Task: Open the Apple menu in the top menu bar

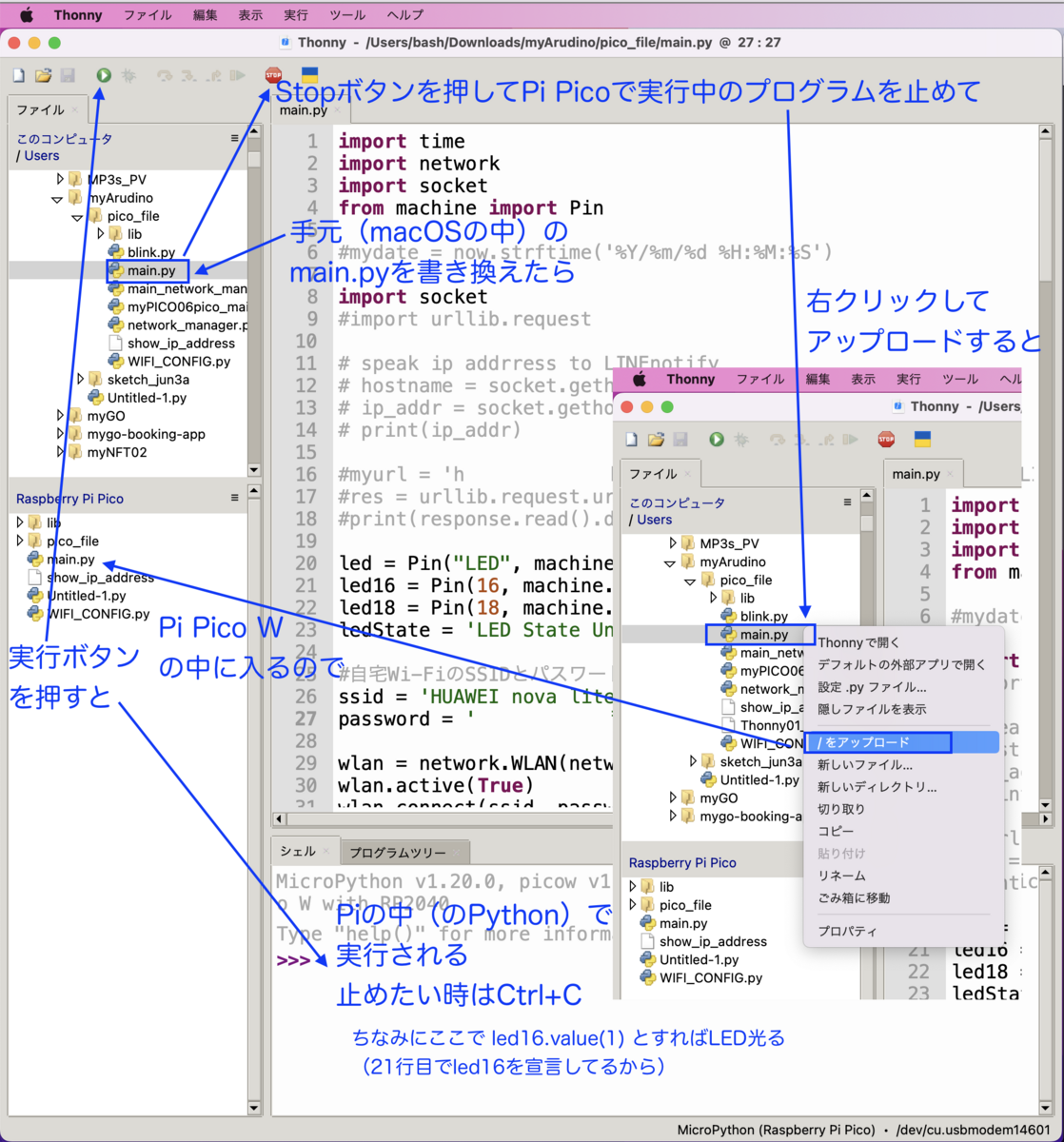Action: click(26, 15)
